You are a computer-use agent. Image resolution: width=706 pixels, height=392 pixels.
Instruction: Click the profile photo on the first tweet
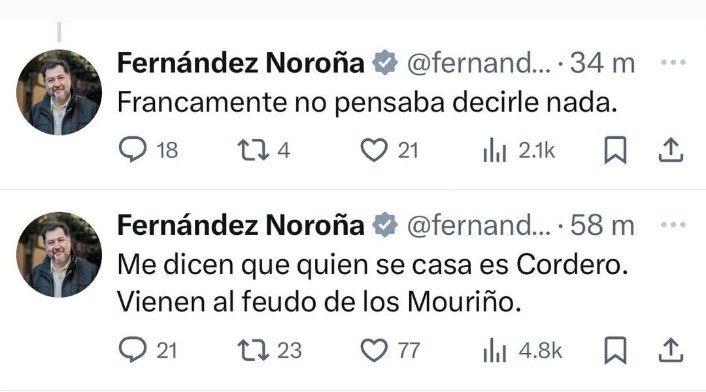pos(59,92)
